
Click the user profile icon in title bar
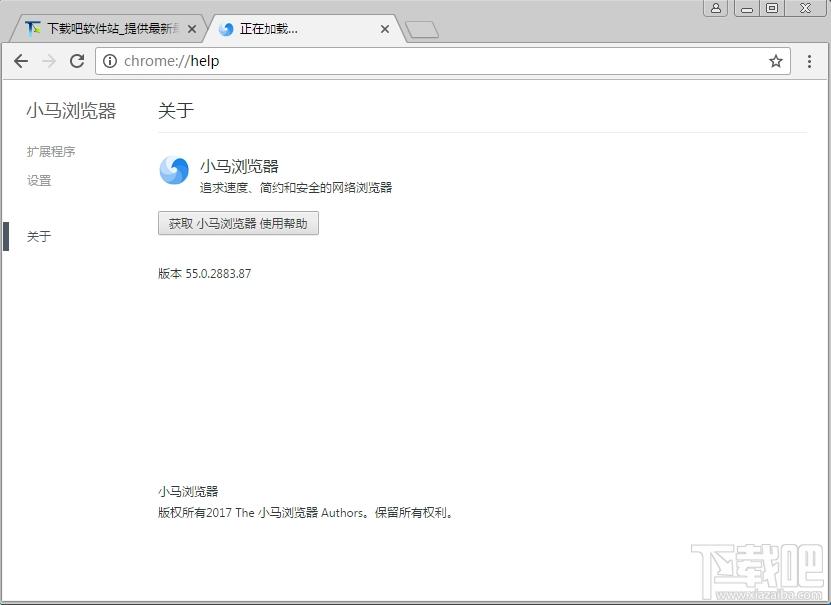coord(715,7)
